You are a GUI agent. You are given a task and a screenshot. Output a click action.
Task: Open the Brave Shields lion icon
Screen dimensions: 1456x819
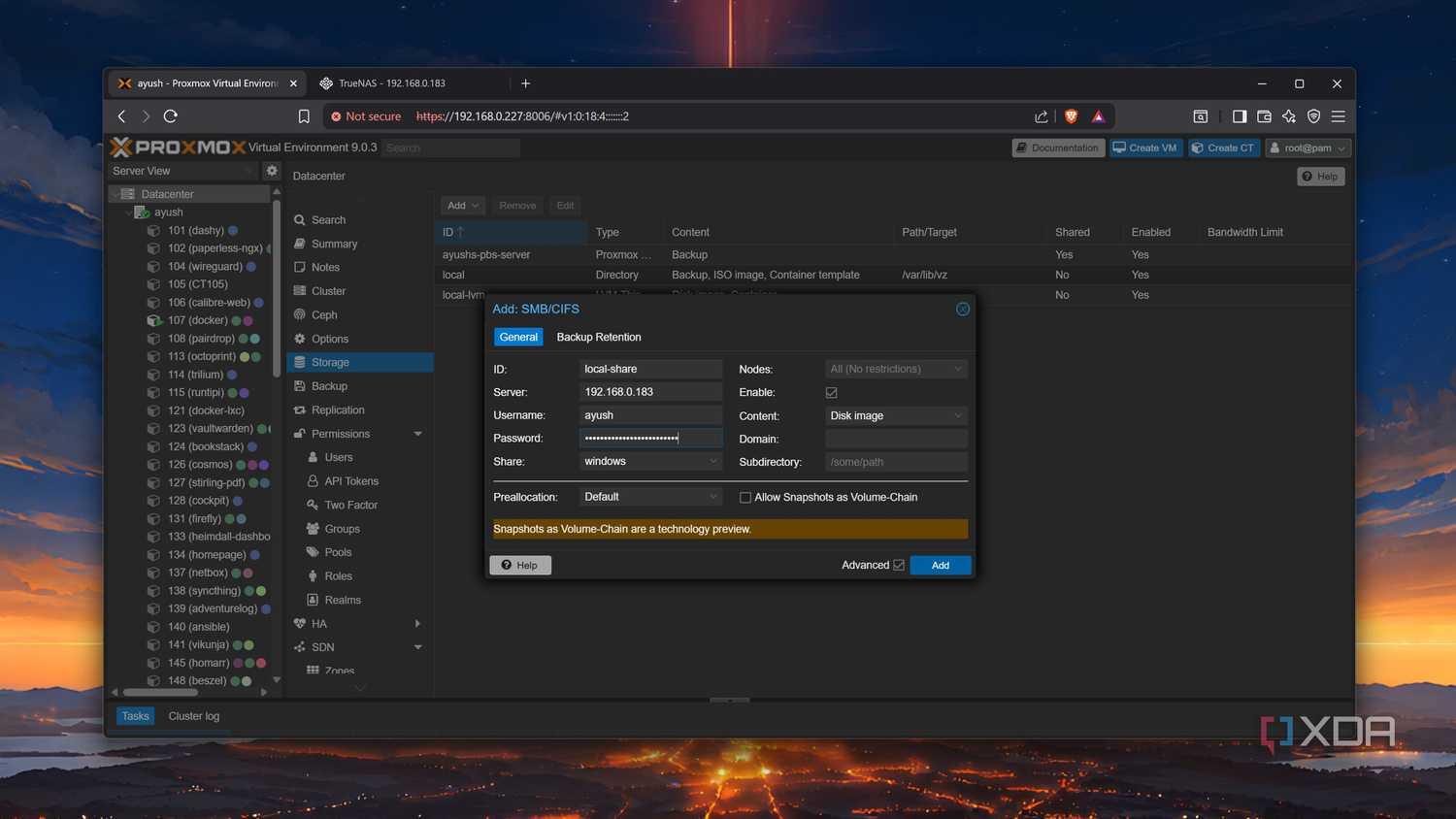click(x=1072, y=116)
